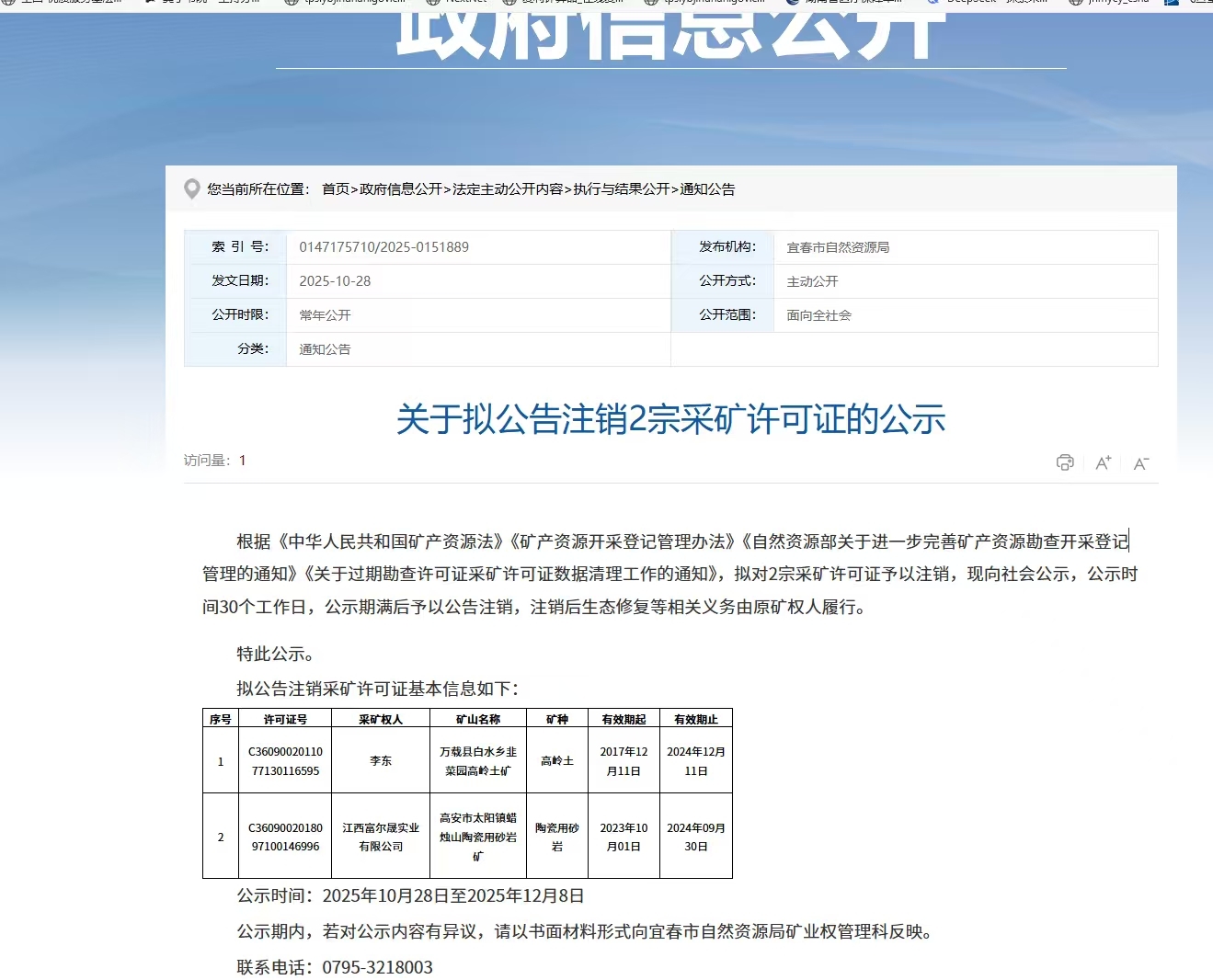Viewport: 1213px width, 980px height.
Task: Click the 主动公开 value
Action: (812, 281)
